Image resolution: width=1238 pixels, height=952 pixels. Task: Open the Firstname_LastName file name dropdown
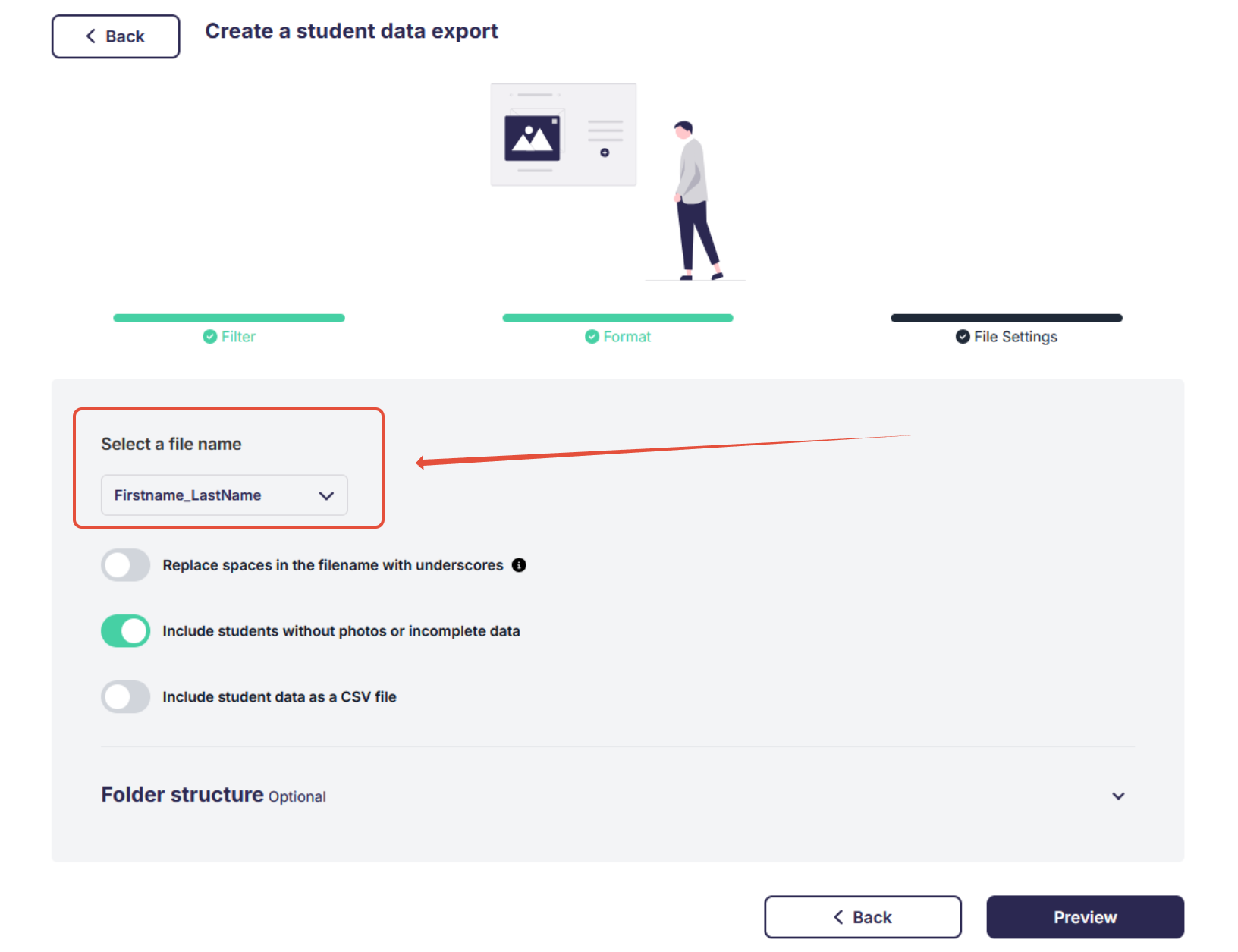(224, 495)
